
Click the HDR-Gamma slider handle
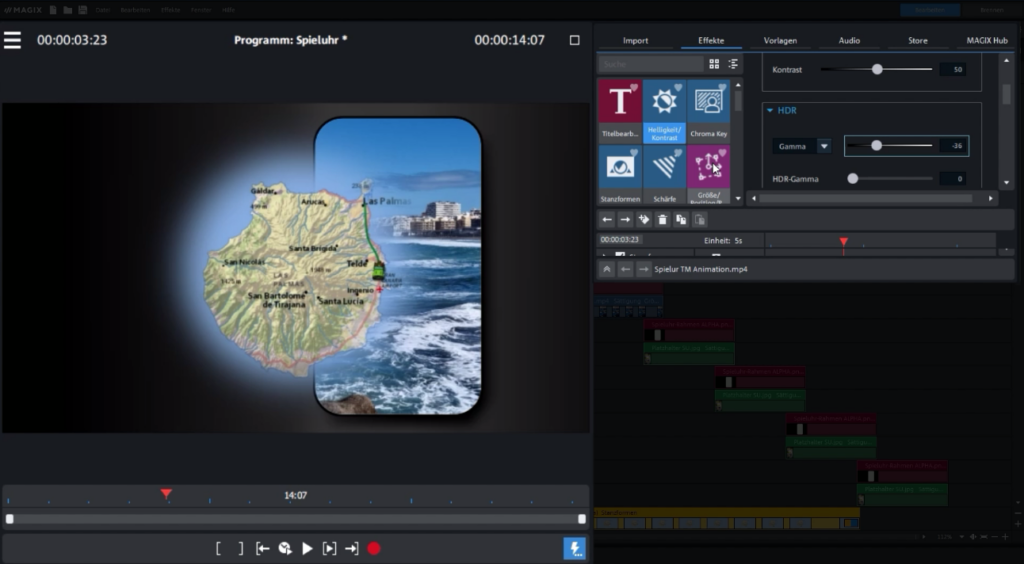[x=852, y=178]
